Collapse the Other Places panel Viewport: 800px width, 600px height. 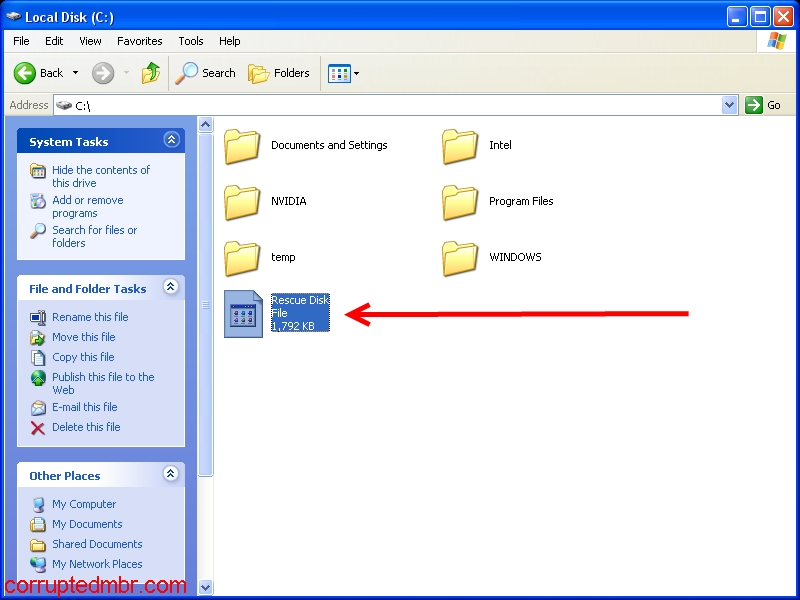(171, 475)
